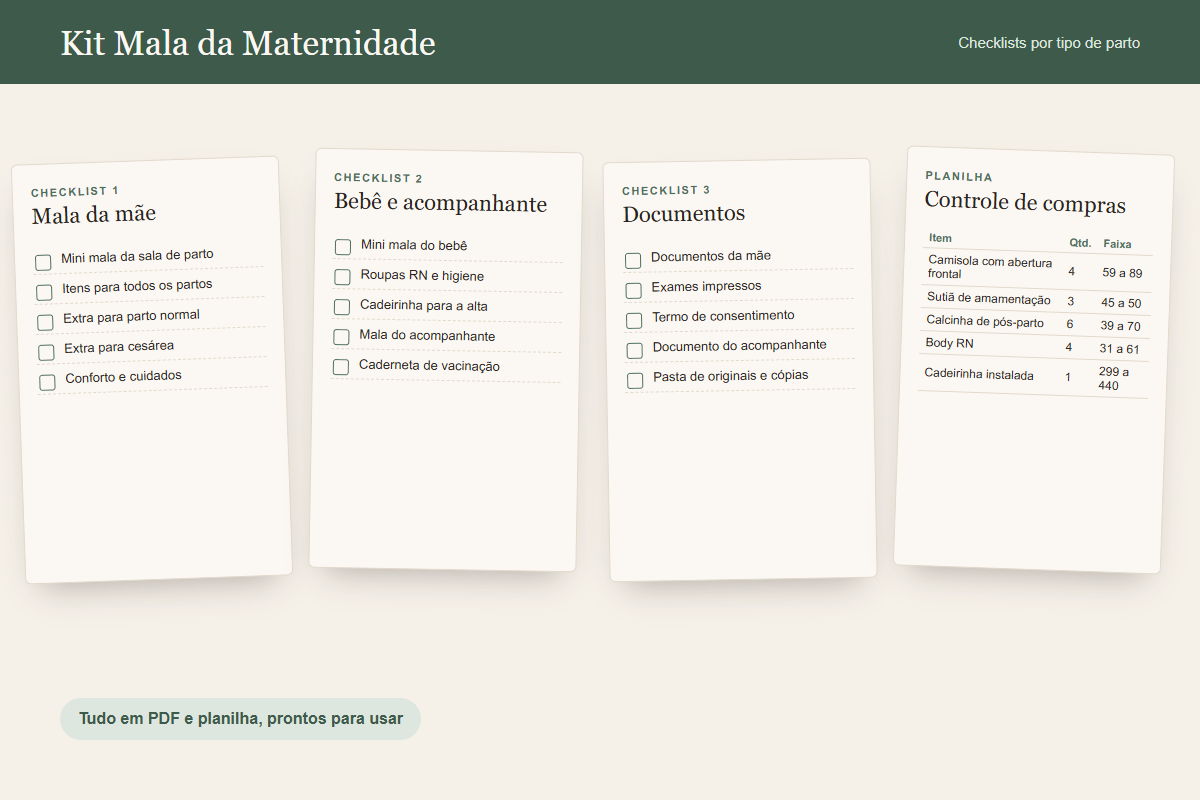Viewport: 1200px width, 800px height.
Task: Check the 'Documentos da mãe' box
Action: 633,260
